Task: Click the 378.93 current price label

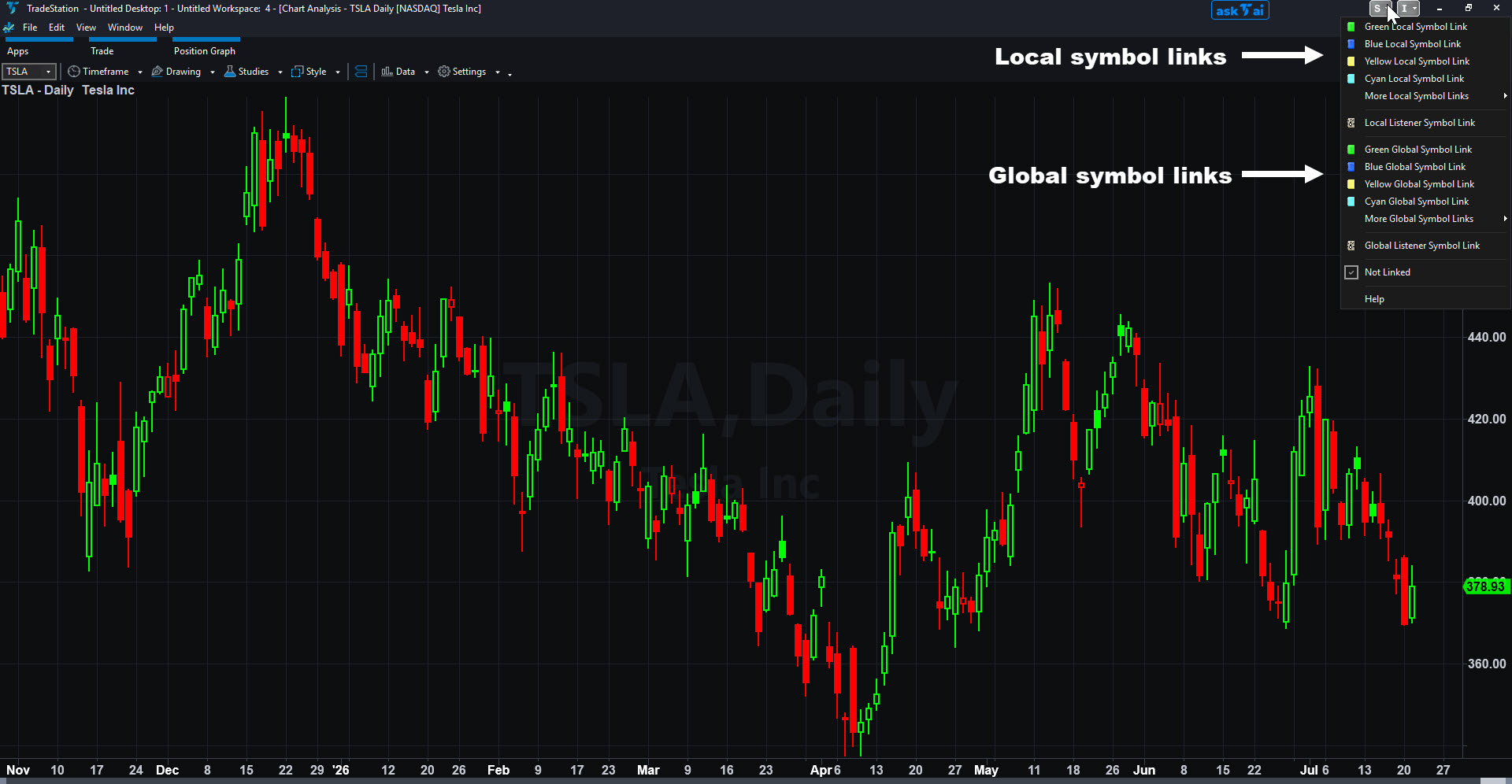Action: pos(1486,586)
